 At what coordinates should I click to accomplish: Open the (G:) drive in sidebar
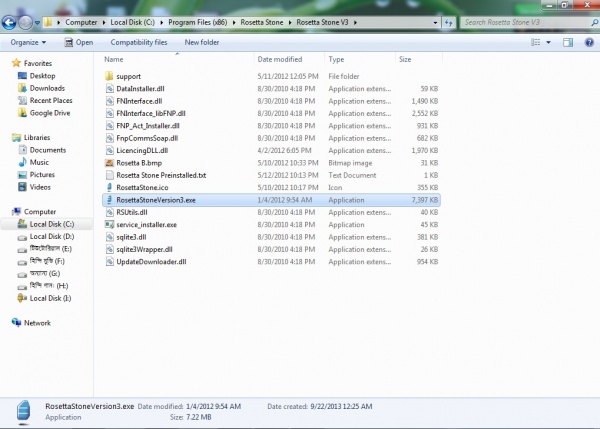[x=45, y=274]
